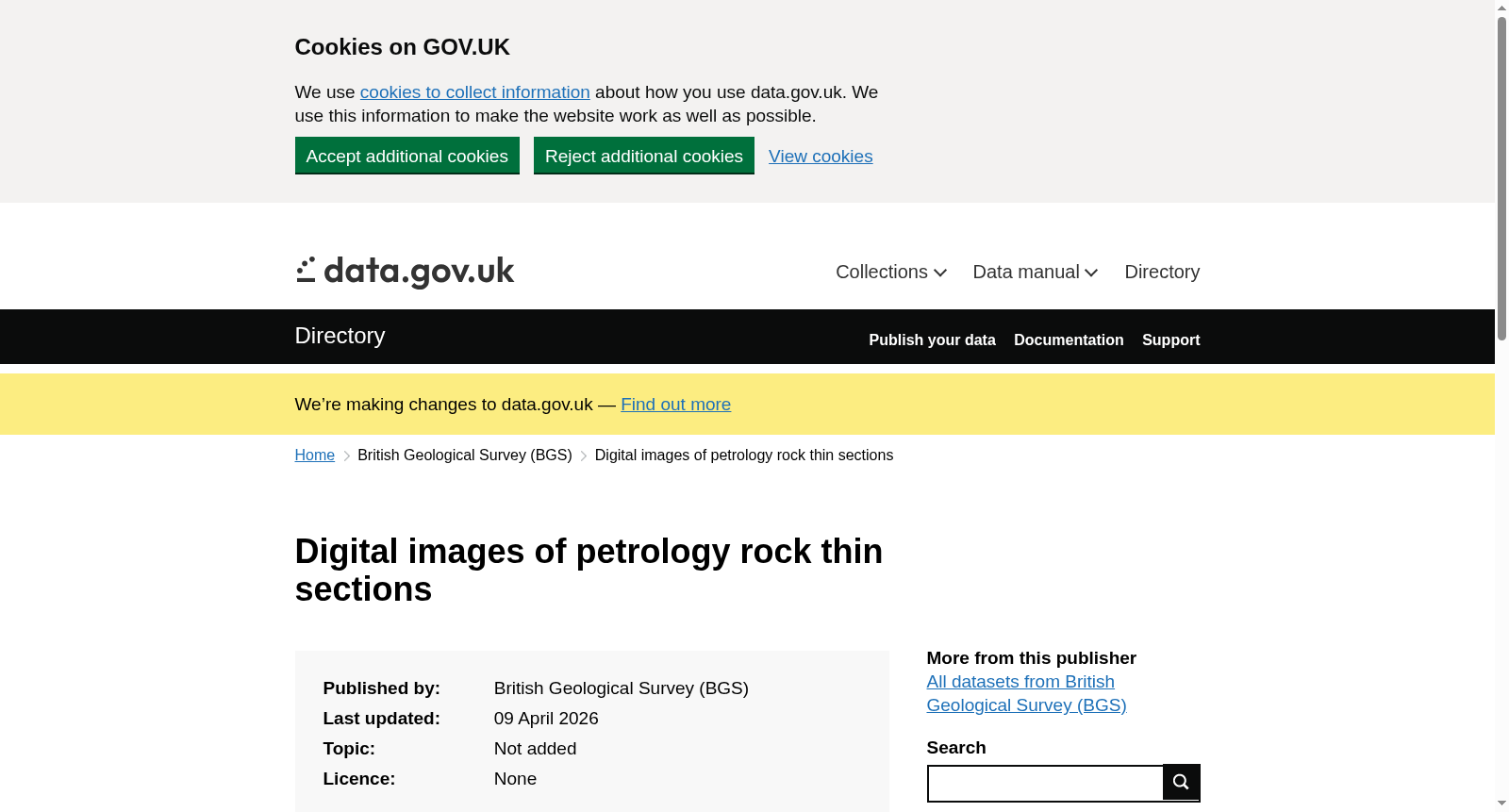Focus the publisher search input field
The width and height of the screenshot is (1509, 812).
(1045, 784)
